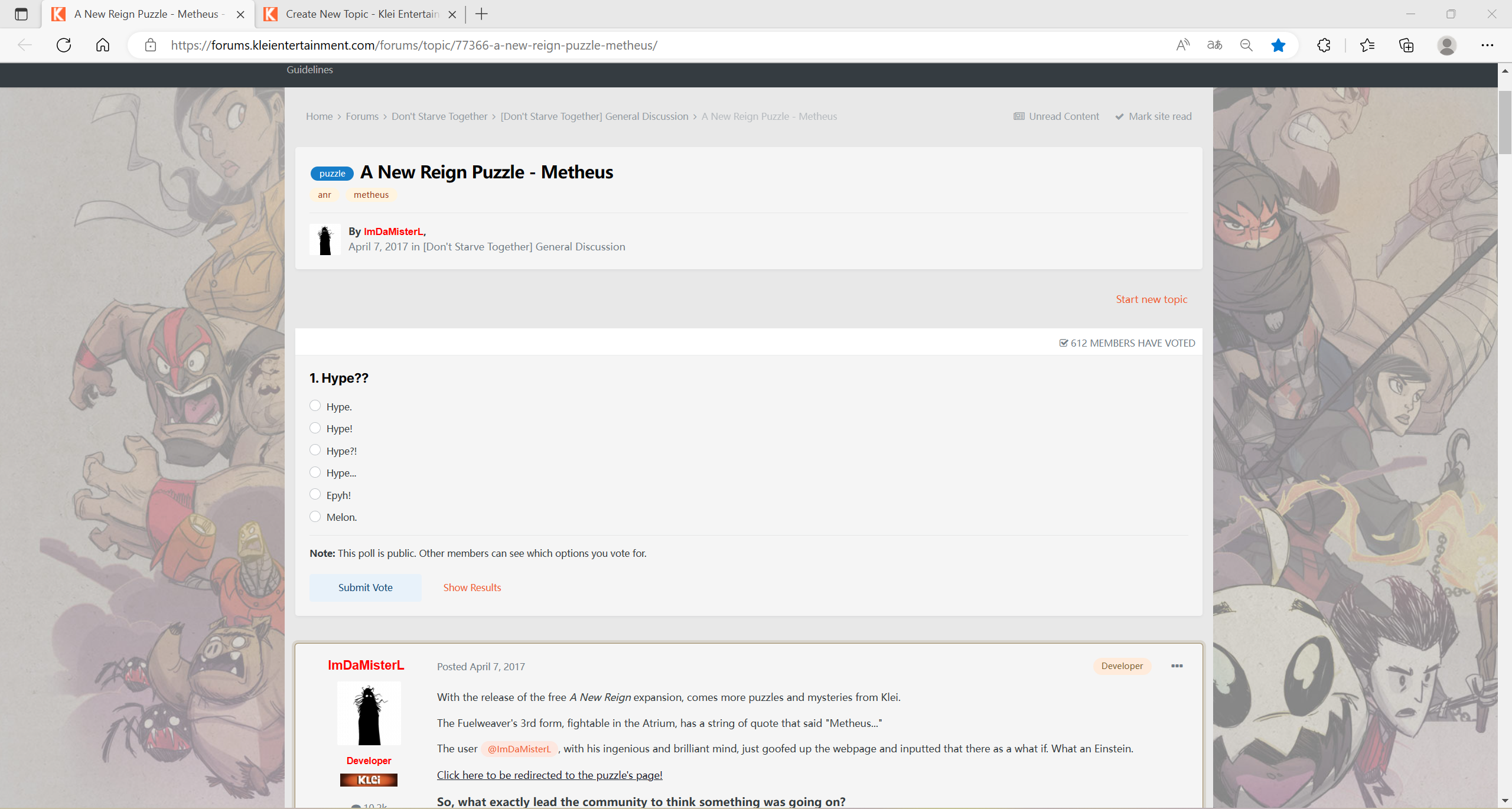1512x809 pixels.
Task: Click the Show Results link
Action: pyautogui.click(x=472, y=588)
